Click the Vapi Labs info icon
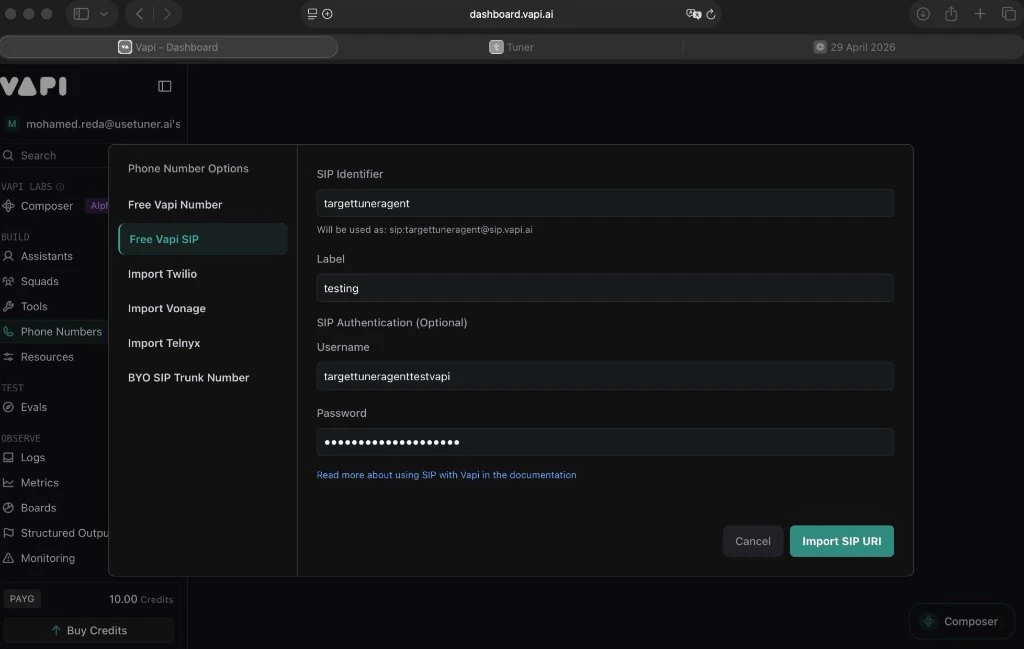Image resolution: width=1024 pixels, height=649 pixels. [60, 187]
